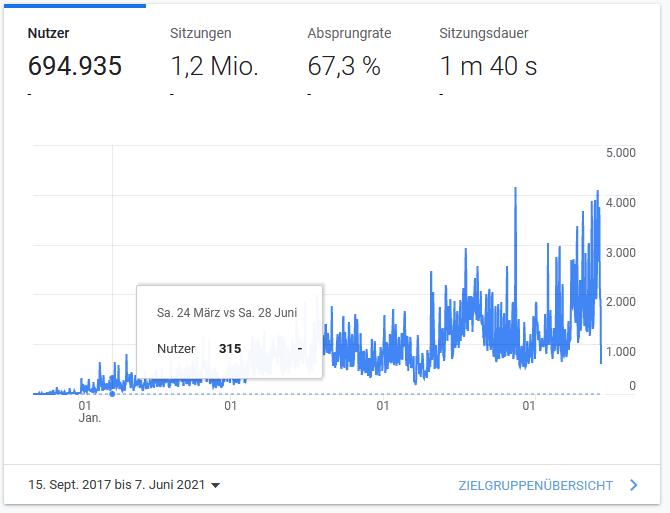Click the 5.000 y-axis label
The image size is (670, 513).
click(x=620, y=153)
